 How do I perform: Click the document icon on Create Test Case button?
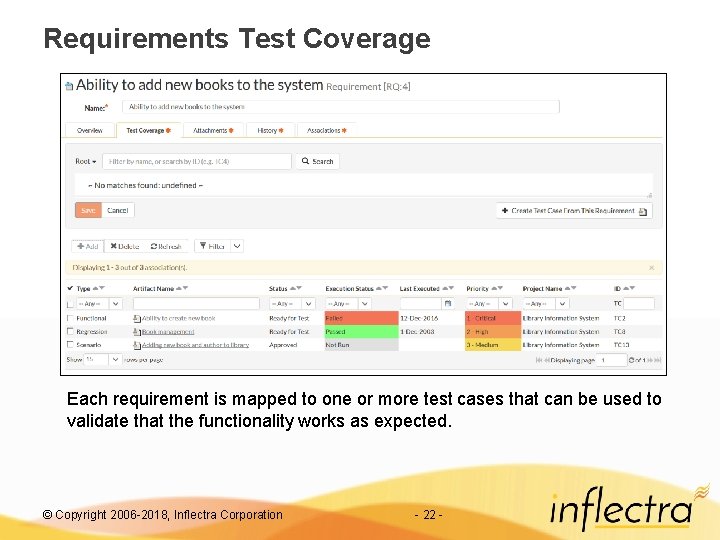pos(643,211)
